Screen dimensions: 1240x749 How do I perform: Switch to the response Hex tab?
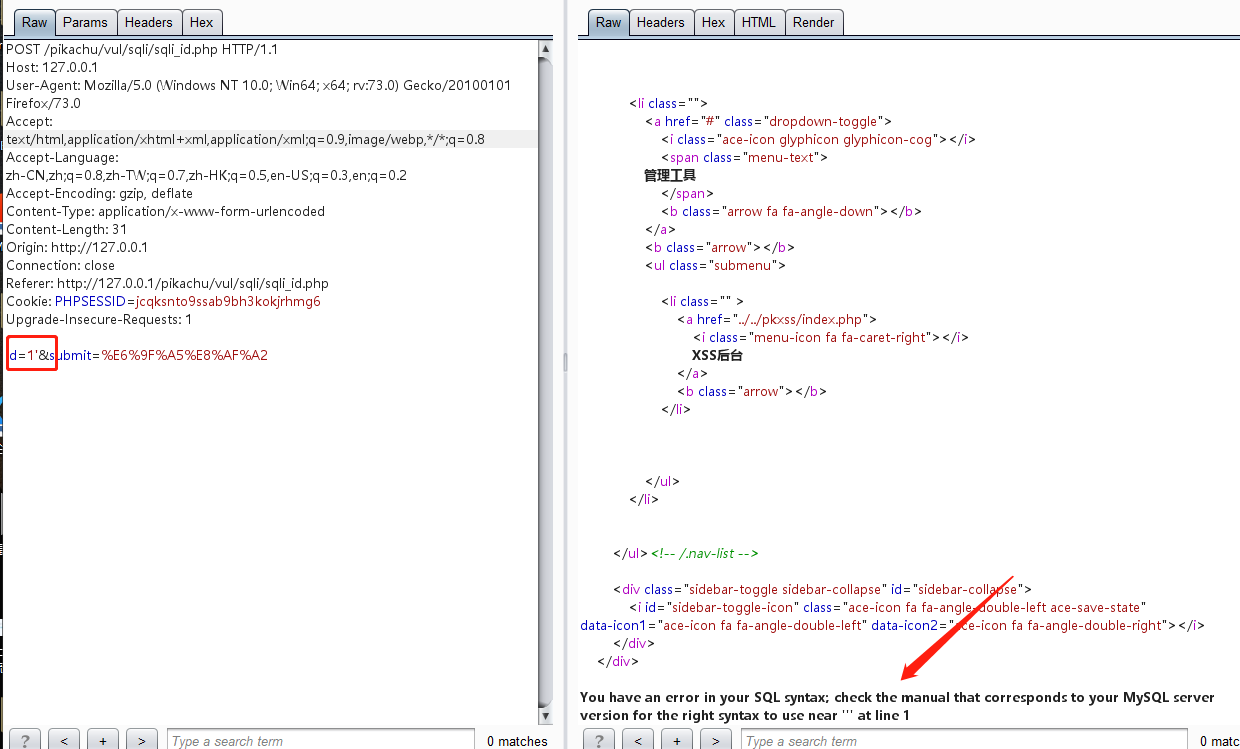pos(713,22)
